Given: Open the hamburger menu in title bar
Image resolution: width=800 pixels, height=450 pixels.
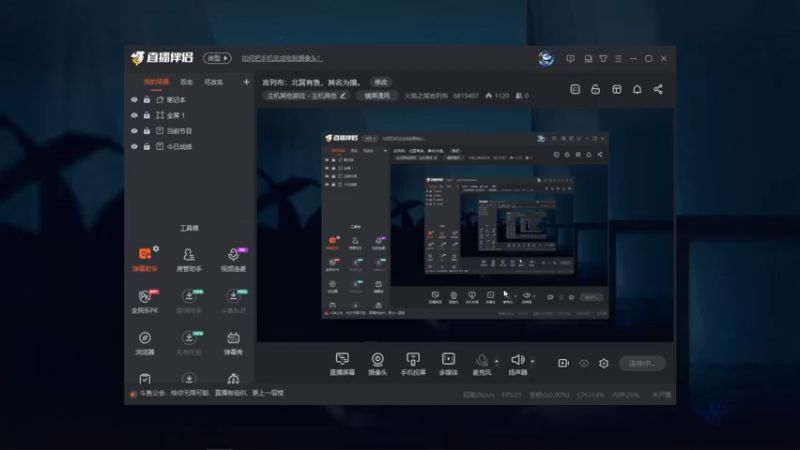Looking at the screenshot, I should (618, 59).
